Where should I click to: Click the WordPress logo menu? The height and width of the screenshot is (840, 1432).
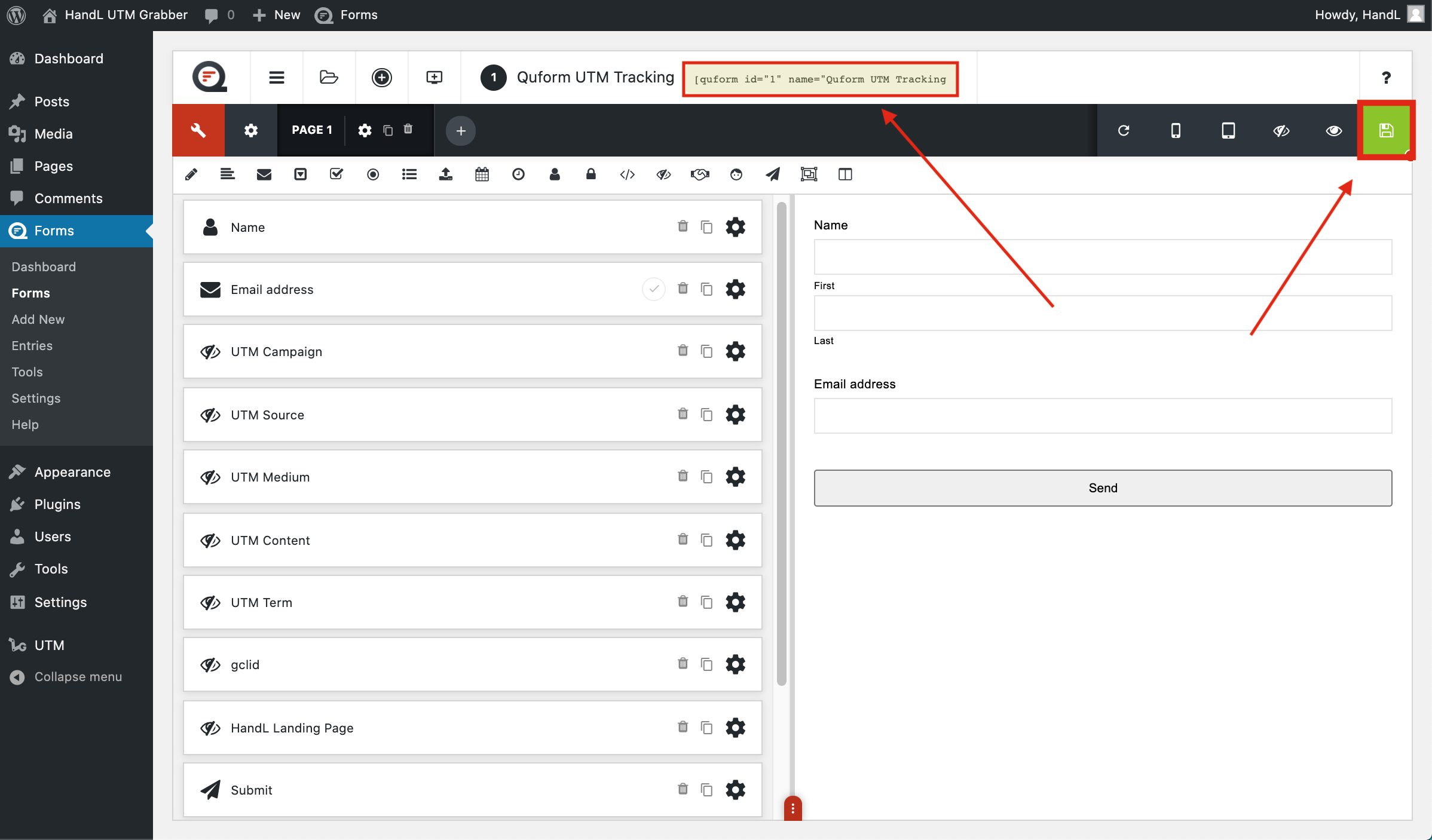coord(16,15)
